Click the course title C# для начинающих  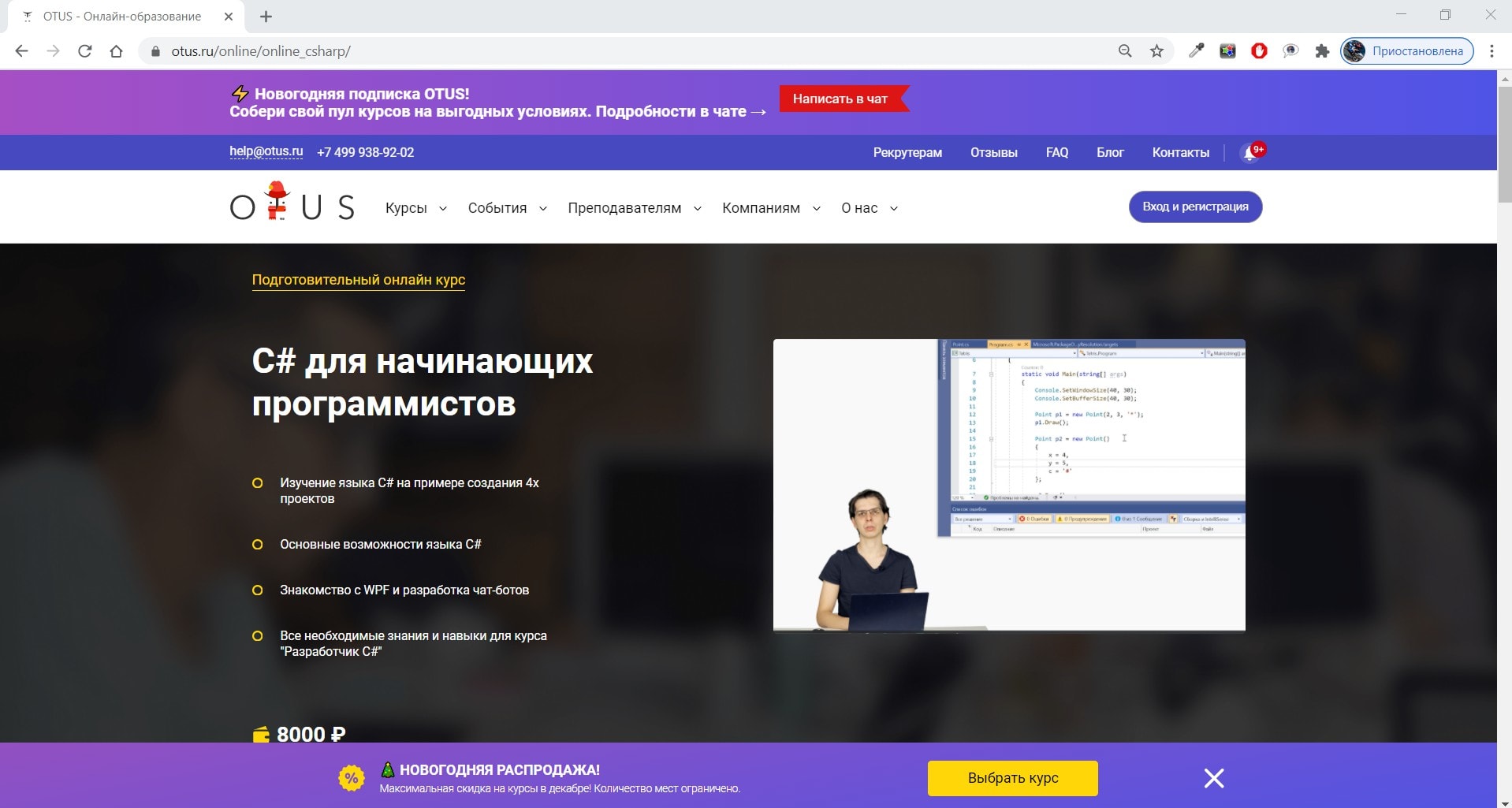(x=422, y=382)
